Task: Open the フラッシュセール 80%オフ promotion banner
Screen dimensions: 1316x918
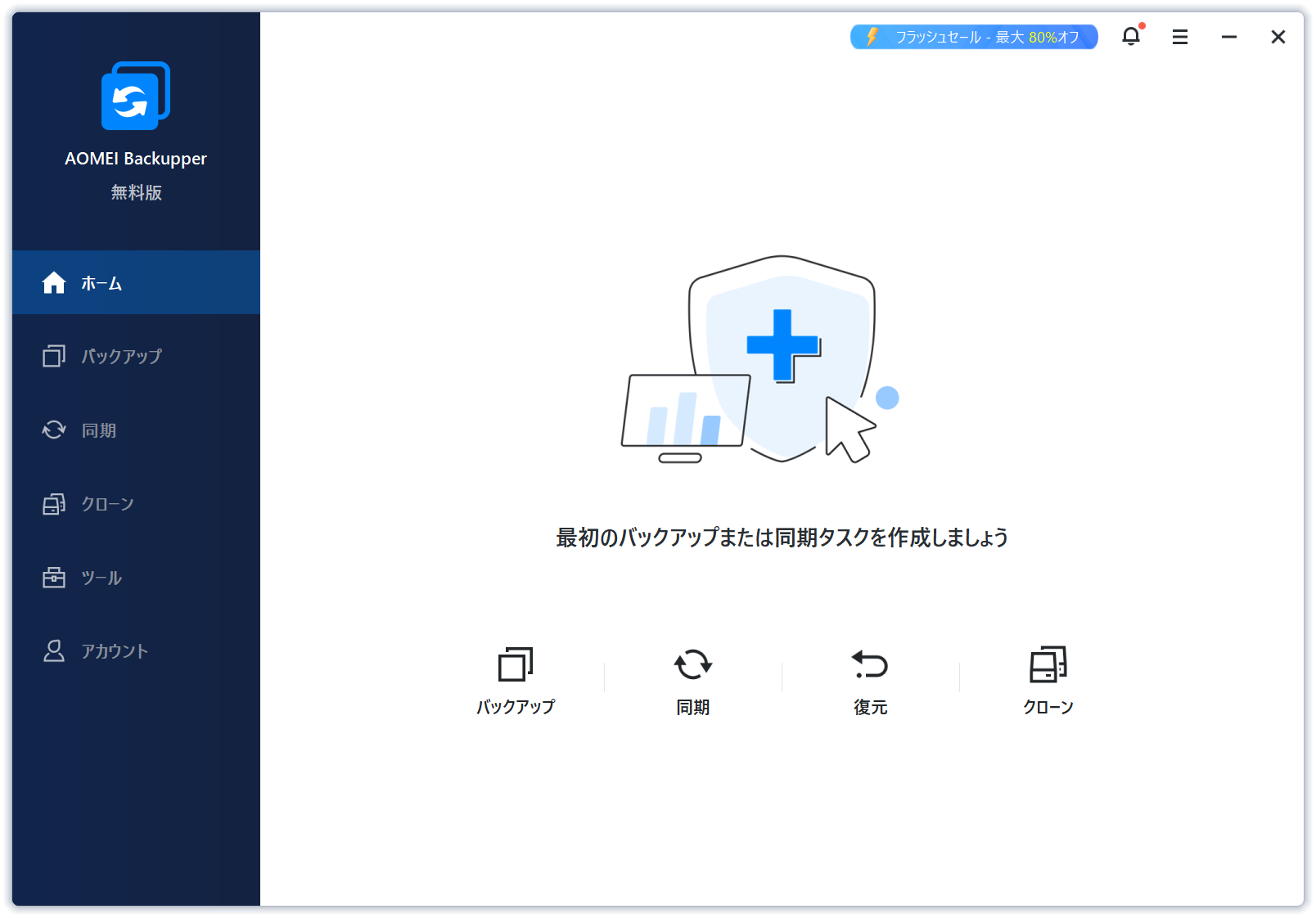Action: coord(973,37)
